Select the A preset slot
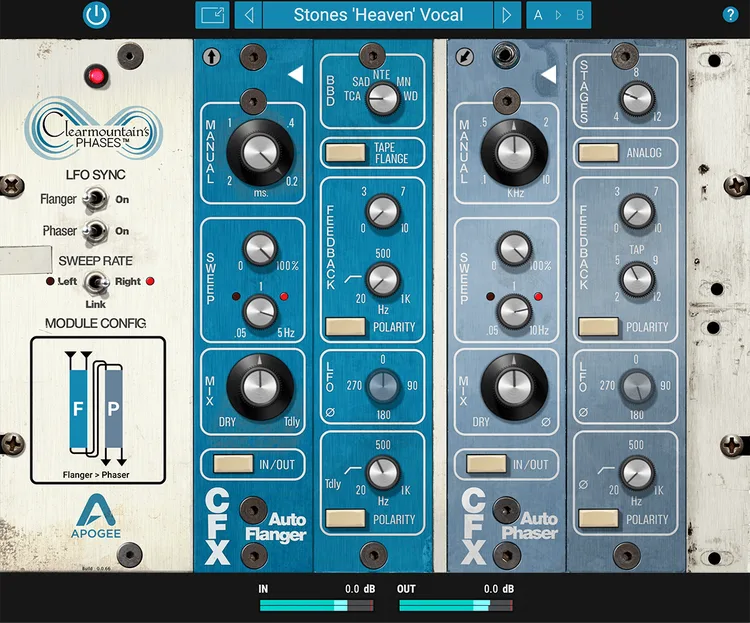 pyautogui.click(x=538, y=15)
